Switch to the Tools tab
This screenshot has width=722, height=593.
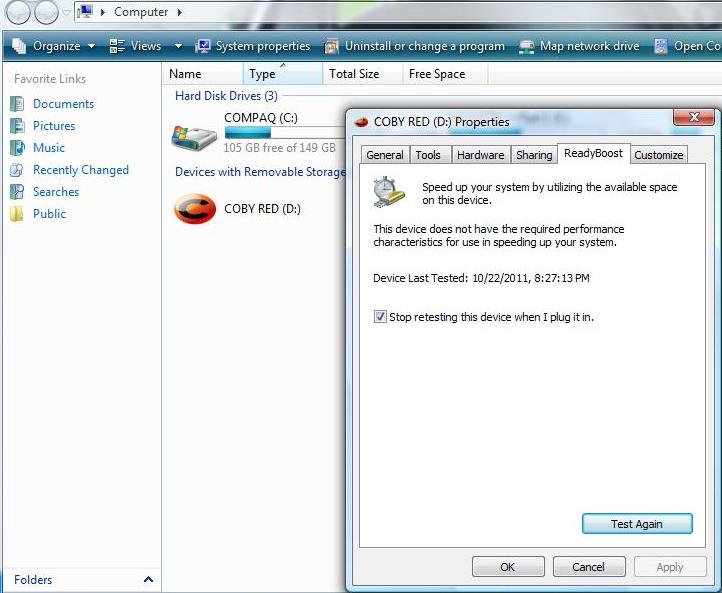point(428,155)
